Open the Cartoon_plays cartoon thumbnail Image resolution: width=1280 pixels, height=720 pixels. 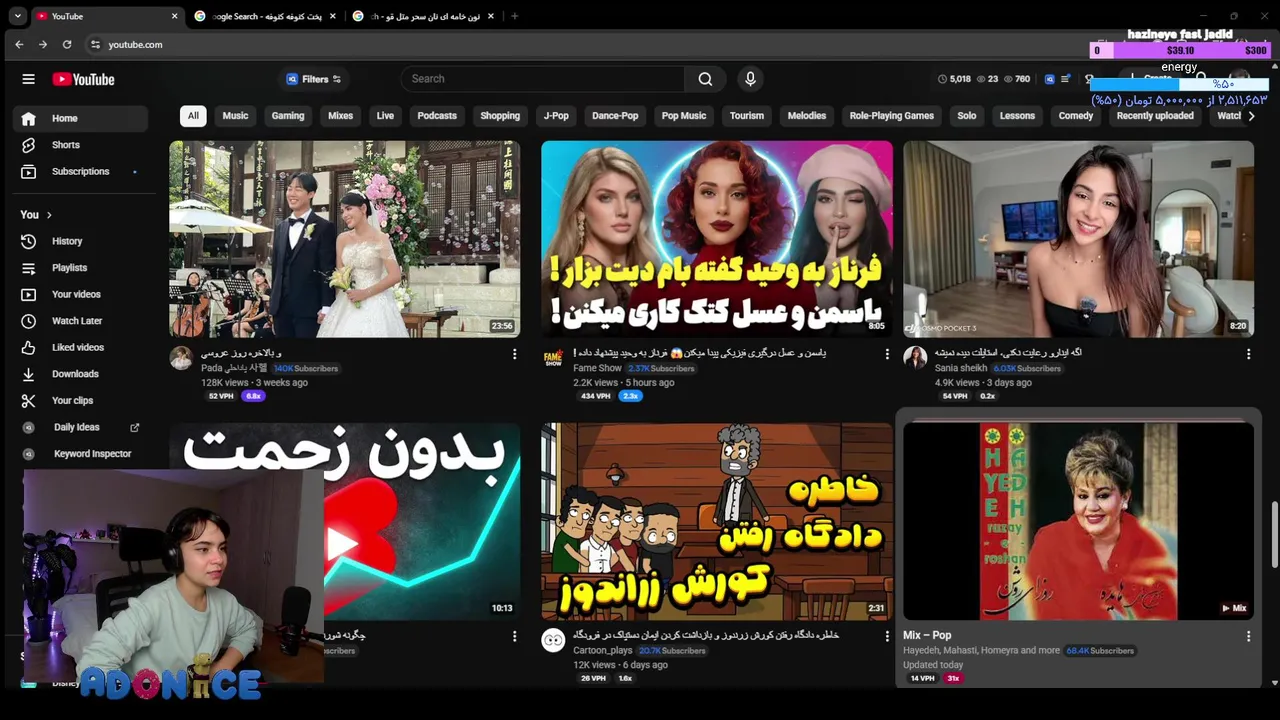[x=717, y=521]
